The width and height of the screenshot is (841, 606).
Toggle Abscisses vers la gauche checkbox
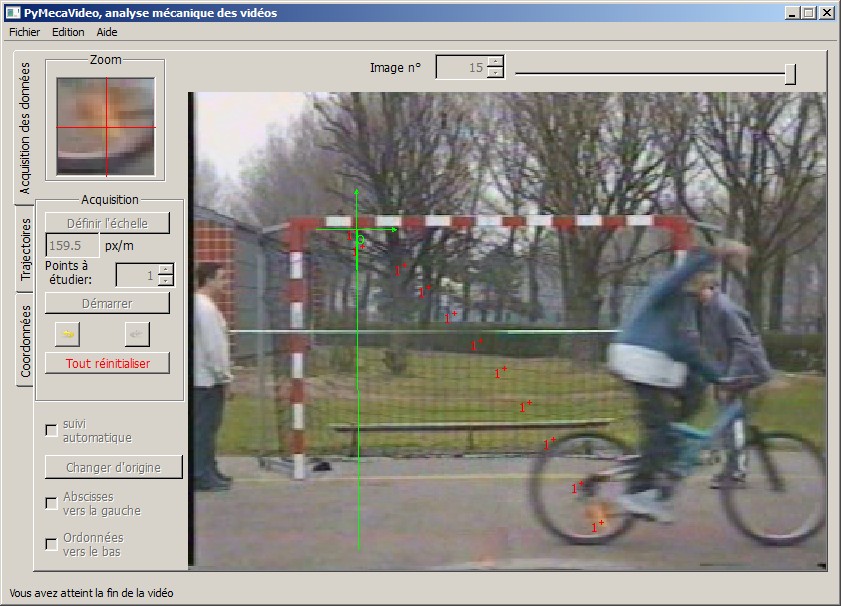click(x=51, y=503)
